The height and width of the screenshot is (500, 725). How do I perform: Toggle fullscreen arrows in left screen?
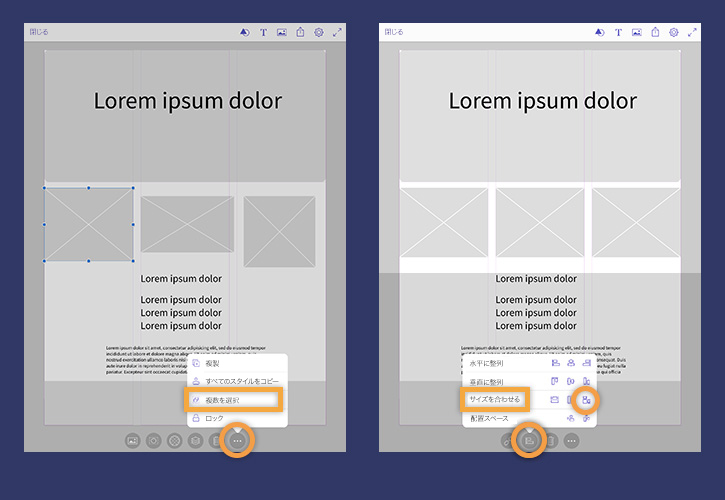coord(337,32)
